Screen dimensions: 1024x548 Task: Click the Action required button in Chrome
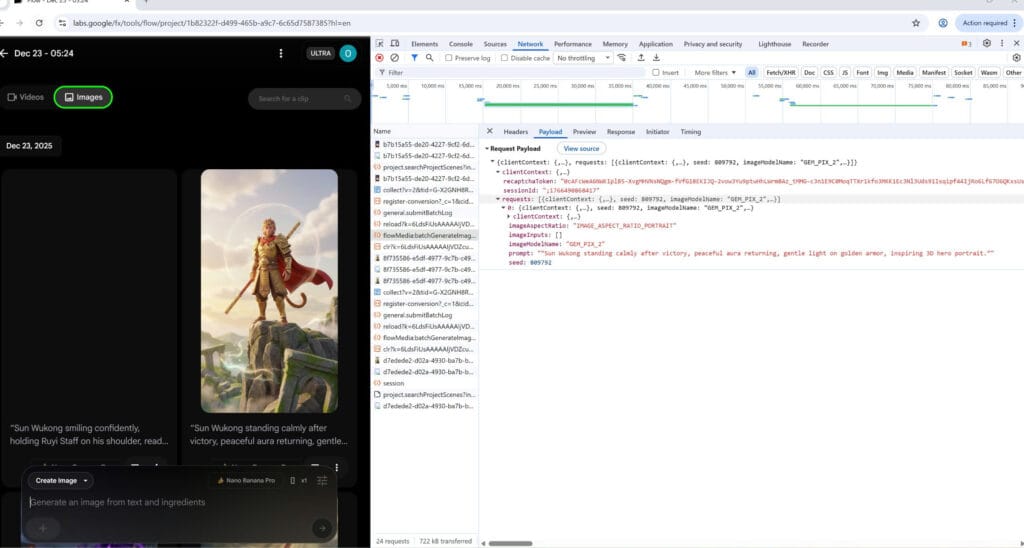pyautogui.click(x=987, y=23)
